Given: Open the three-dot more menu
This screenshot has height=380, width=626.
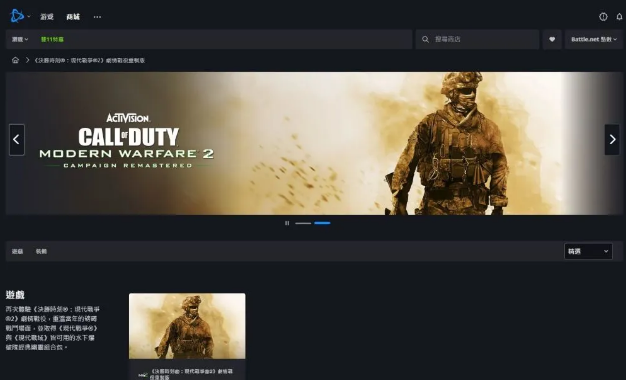Looking at the screenshot, I should click(x=97, y=17).
